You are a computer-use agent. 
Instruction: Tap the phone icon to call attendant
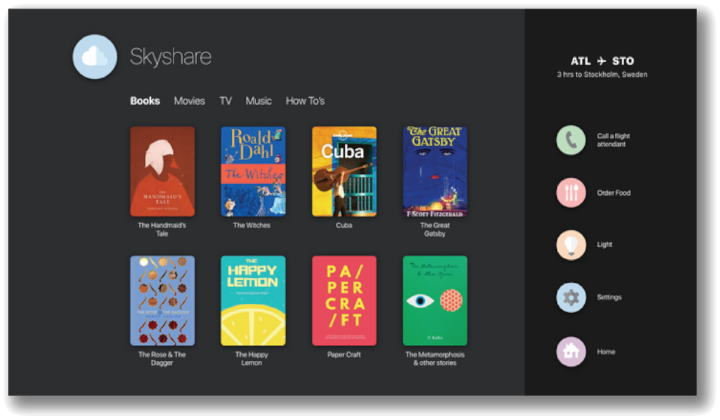pyautogui.click(x=571, y=140)
